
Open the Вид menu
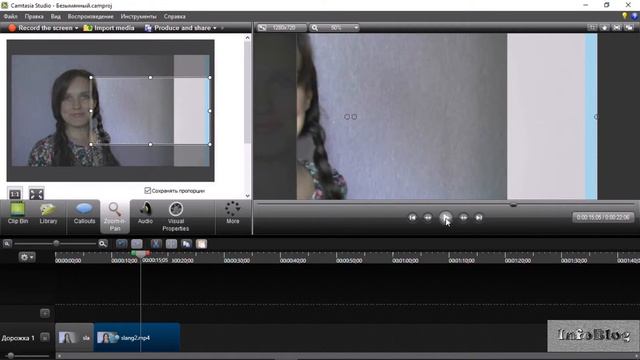point(56,16)
